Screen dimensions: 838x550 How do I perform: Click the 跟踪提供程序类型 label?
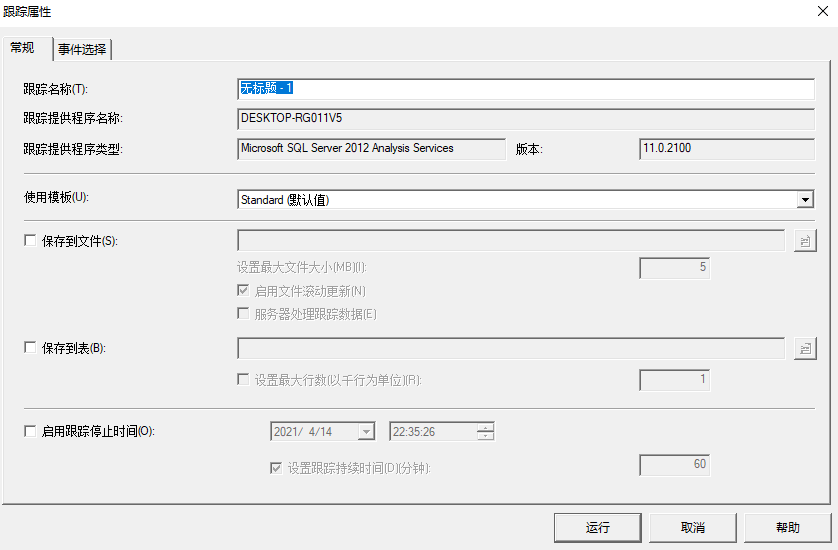click(x=73, y=149)
